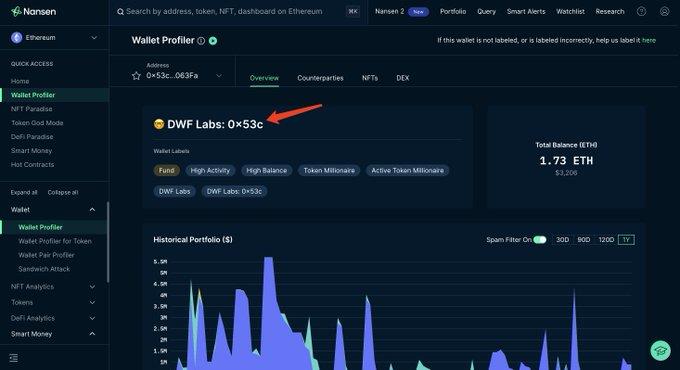
Task: Toggle the Spam Filter switch off
Action: click(x=540, y=240)
